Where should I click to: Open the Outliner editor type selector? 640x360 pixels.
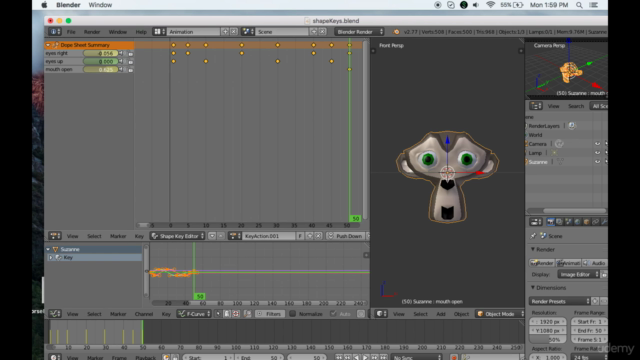(x=536, y=106)
